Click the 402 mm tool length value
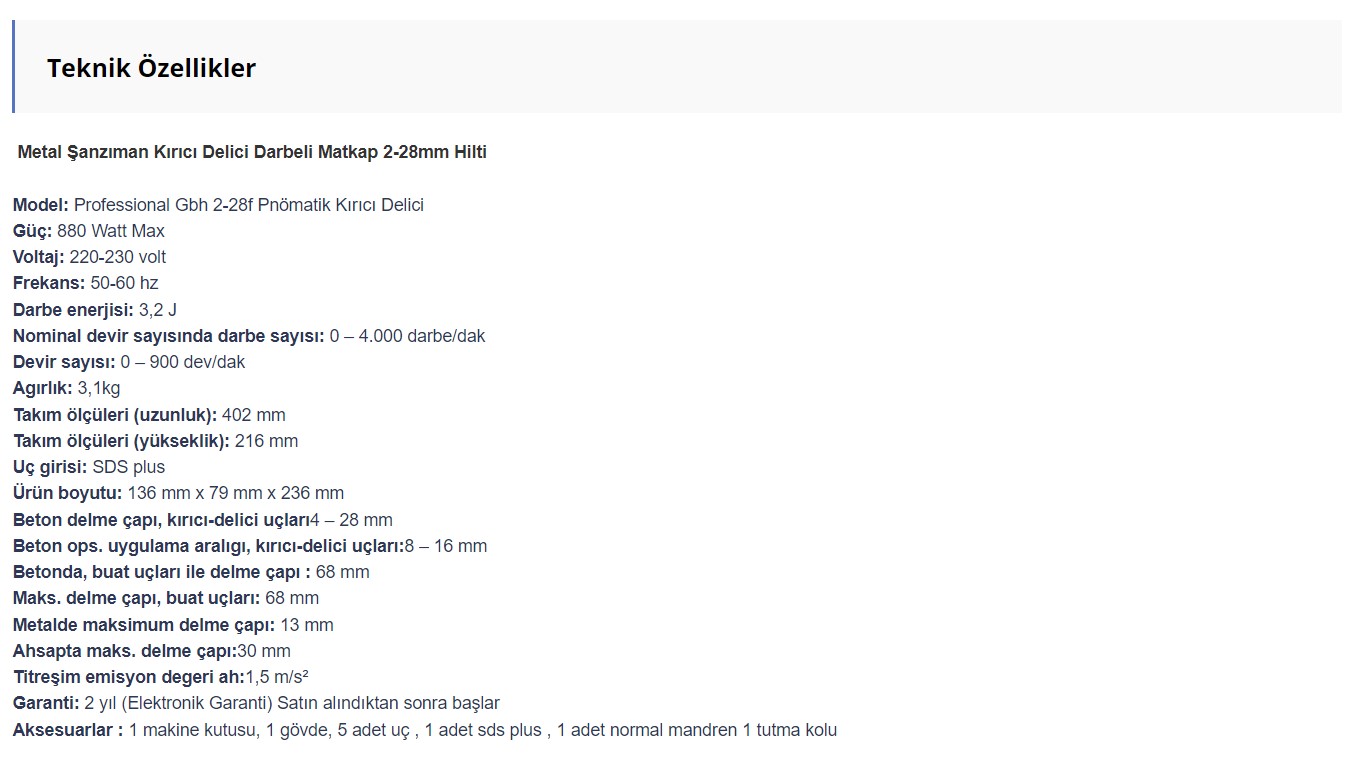 point(254,415)
